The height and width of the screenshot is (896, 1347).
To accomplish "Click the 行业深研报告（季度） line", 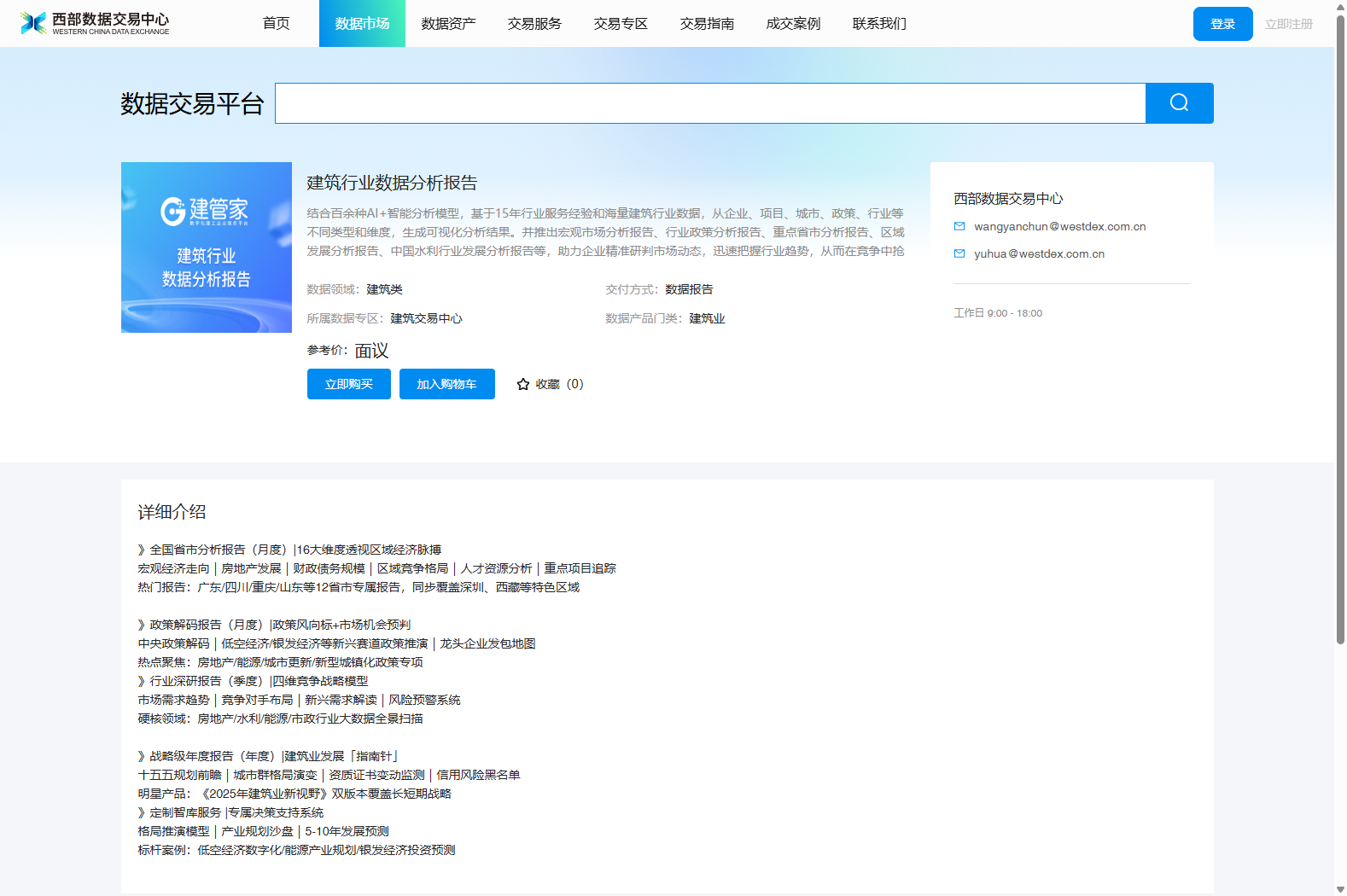I will click(253, 681).
